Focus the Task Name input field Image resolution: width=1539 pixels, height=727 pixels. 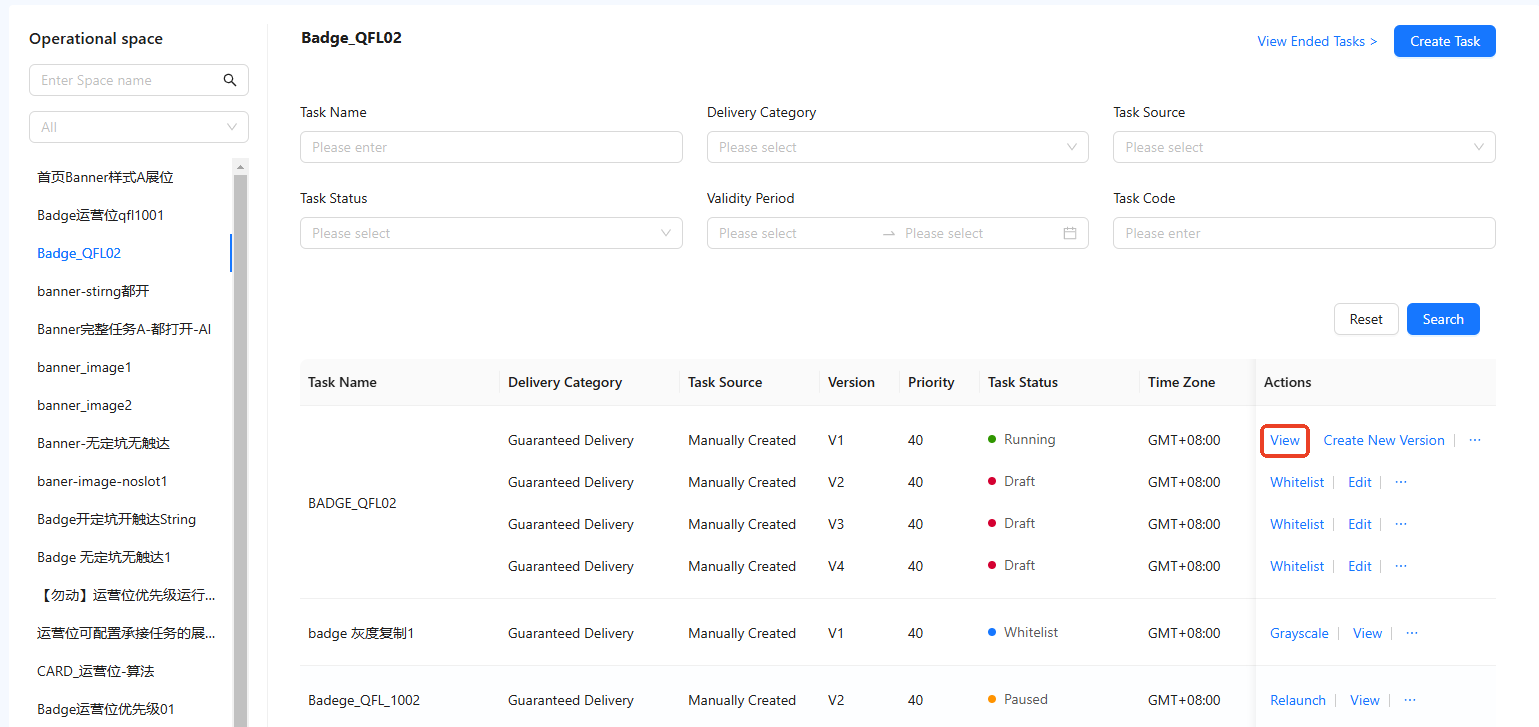tap(491, 147)
